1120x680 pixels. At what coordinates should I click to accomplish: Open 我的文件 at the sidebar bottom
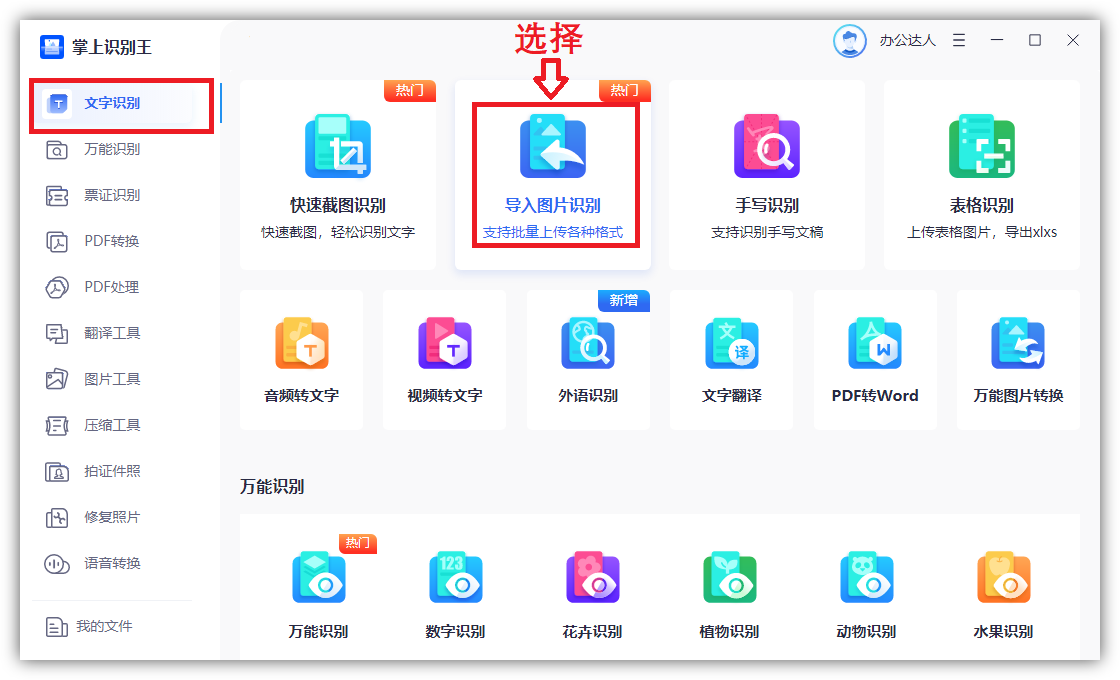(103, 626)
